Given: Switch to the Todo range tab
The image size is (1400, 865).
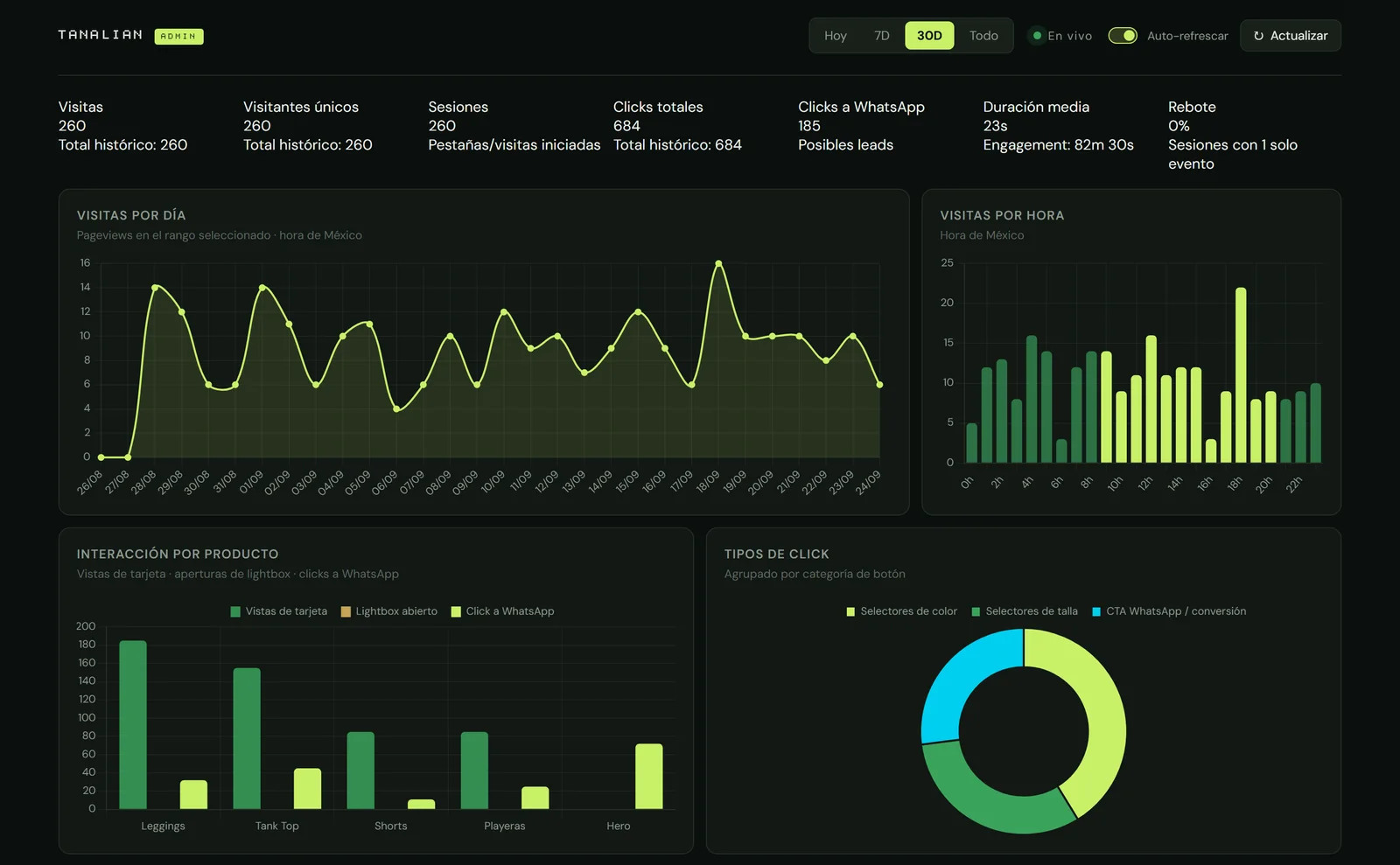Looking at the screenshot, I should click(983, 36).
